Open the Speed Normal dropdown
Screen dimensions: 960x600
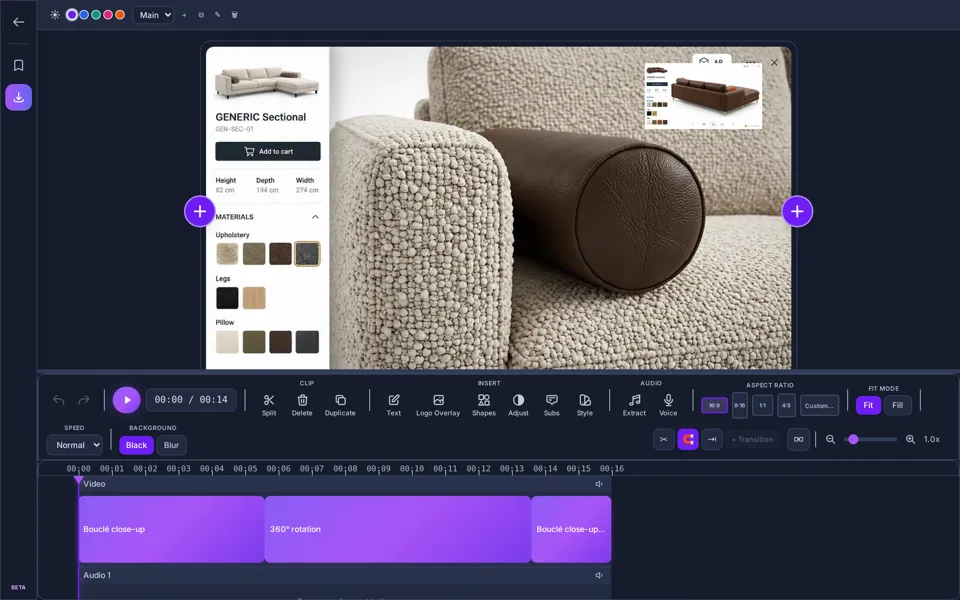pos(75,445)
